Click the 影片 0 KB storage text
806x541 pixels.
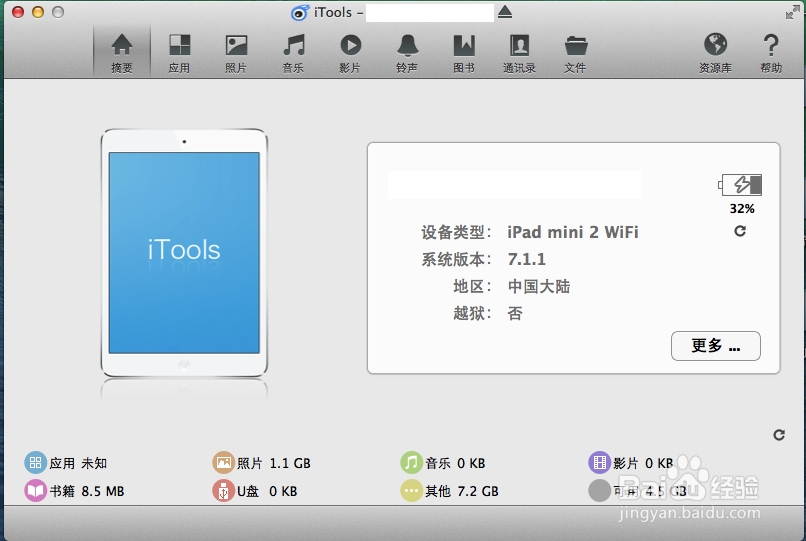[643, 463]
